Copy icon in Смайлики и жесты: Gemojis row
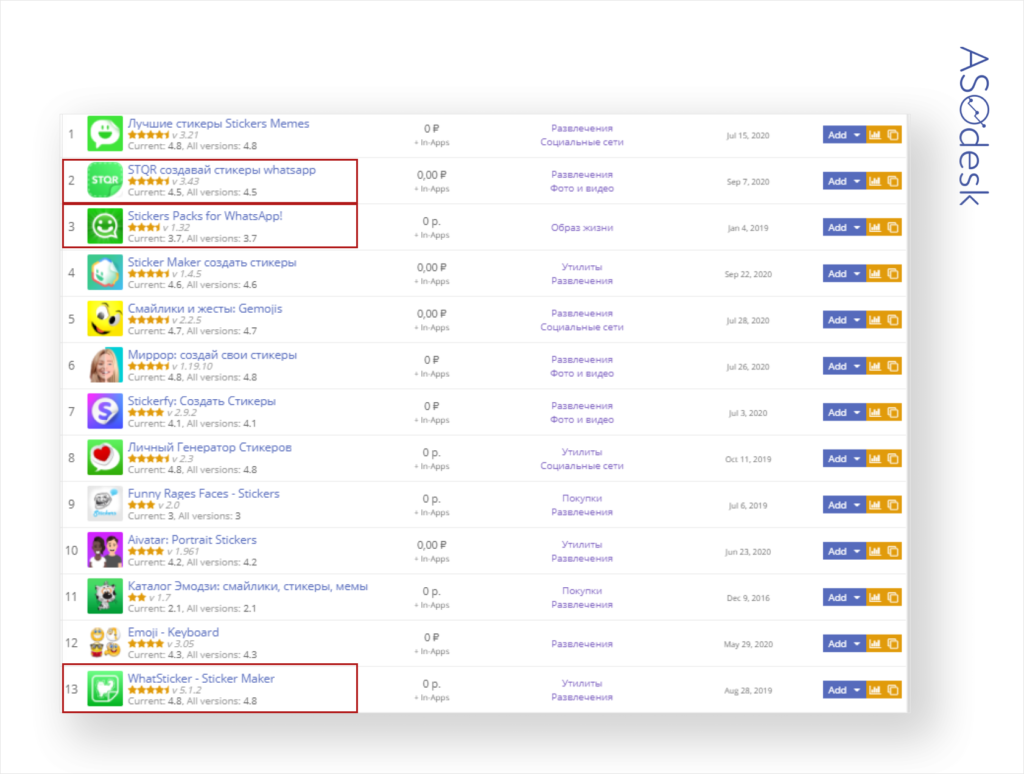Image resolution: width=1024 pixels, height=774 pixels. click(x=893, y=320)
